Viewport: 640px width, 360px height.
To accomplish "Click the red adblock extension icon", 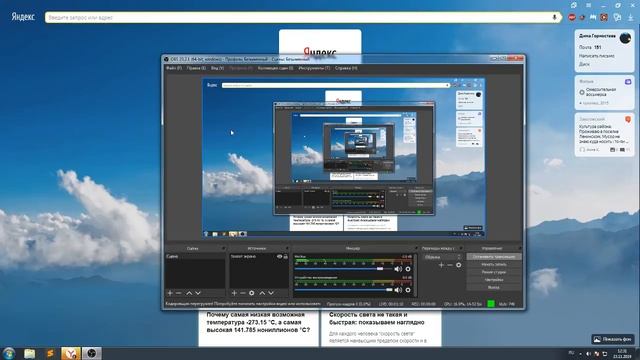I will [572, 17].
